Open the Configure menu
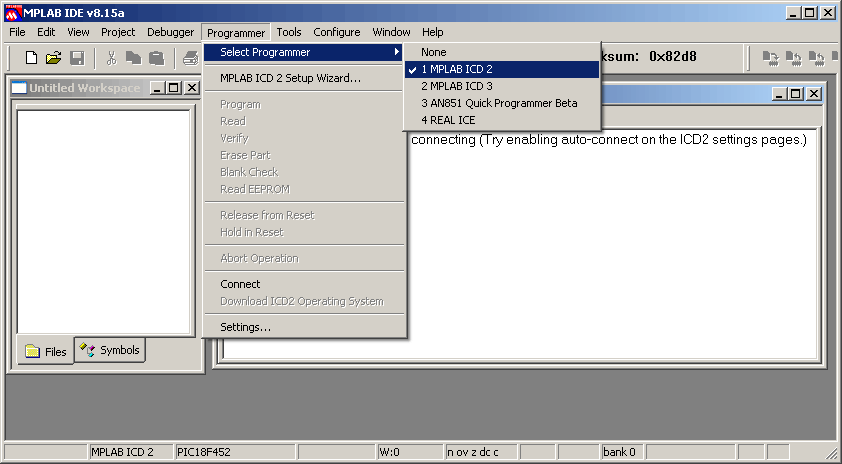 (337, 32)
